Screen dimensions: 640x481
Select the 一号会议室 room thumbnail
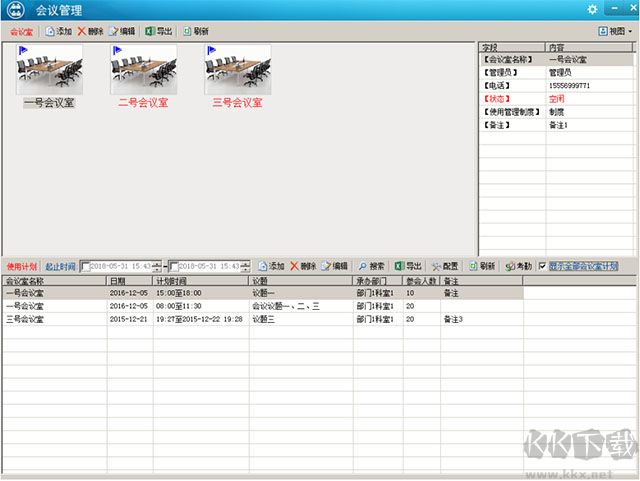coord(49,77)
